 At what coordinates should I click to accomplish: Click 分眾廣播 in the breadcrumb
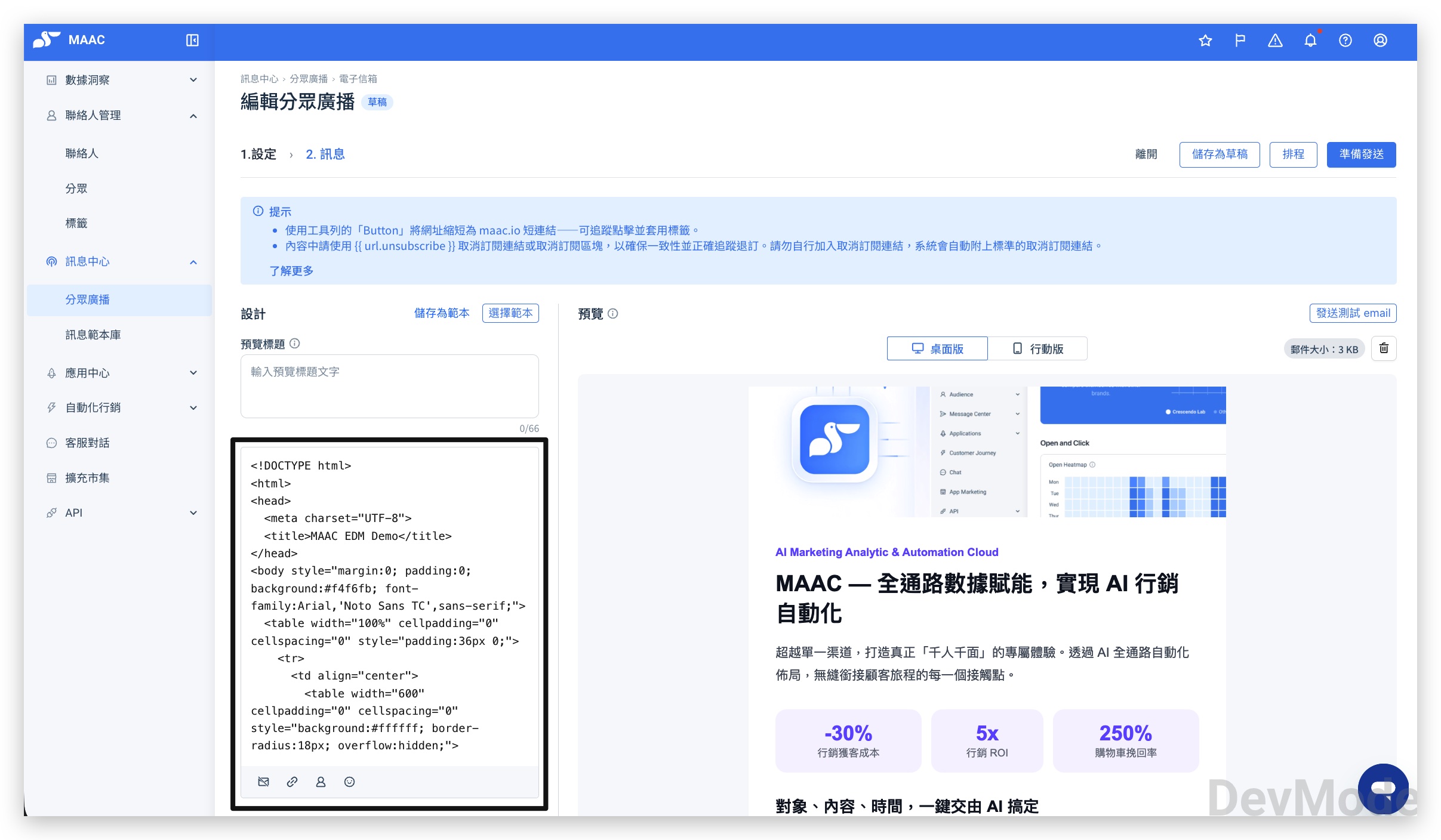[309, 79]
